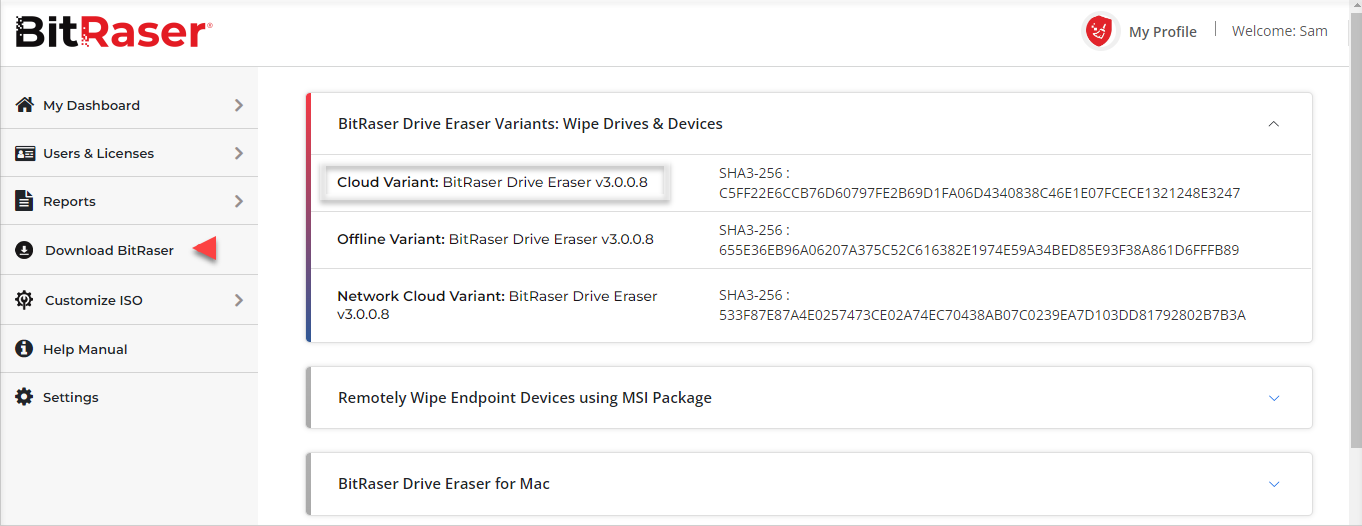
Task: Click the ID card icon for Users & Licenses
Action: (x=25, y=153)
